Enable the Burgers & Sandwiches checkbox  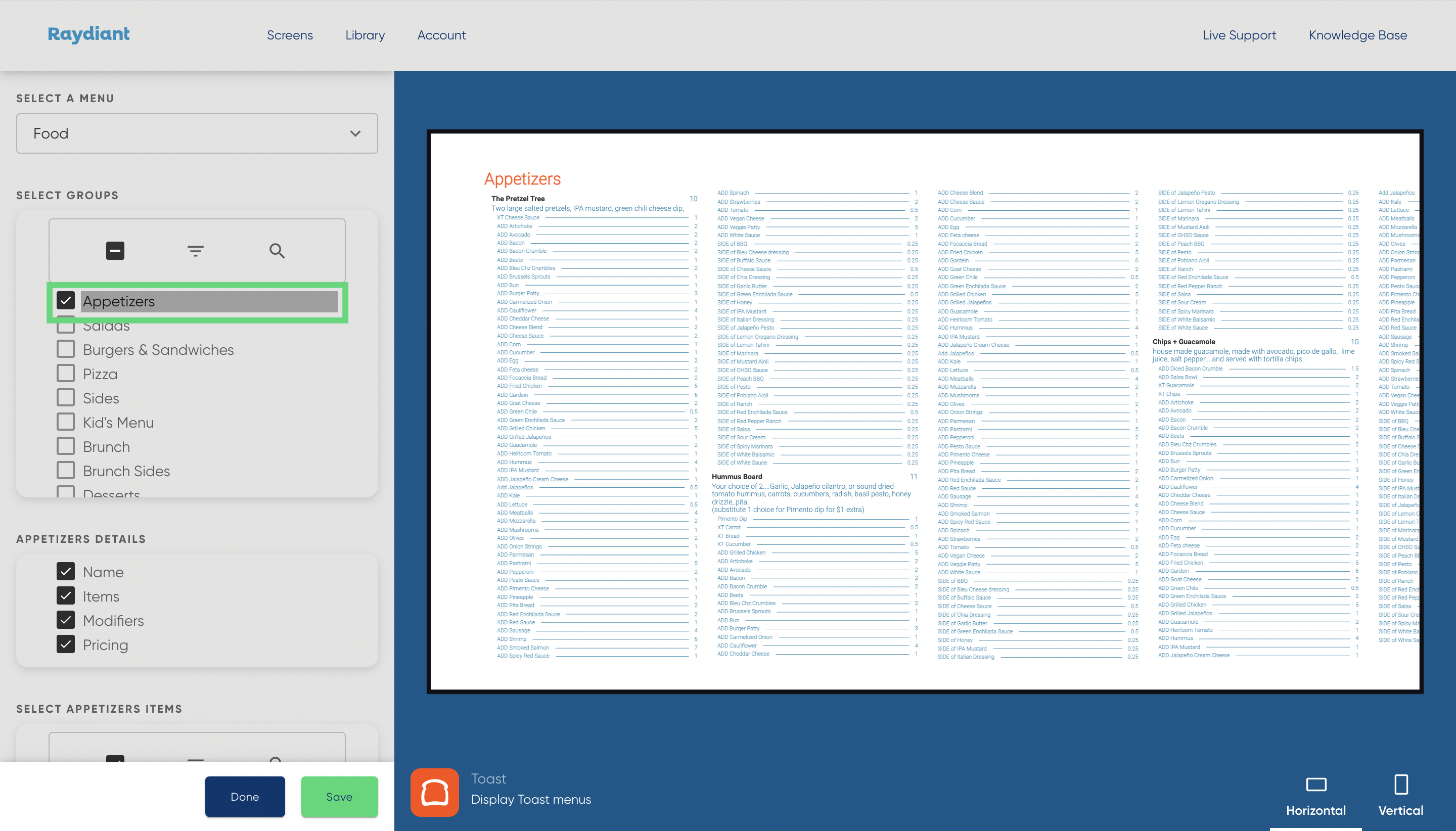tap(66, 349)
